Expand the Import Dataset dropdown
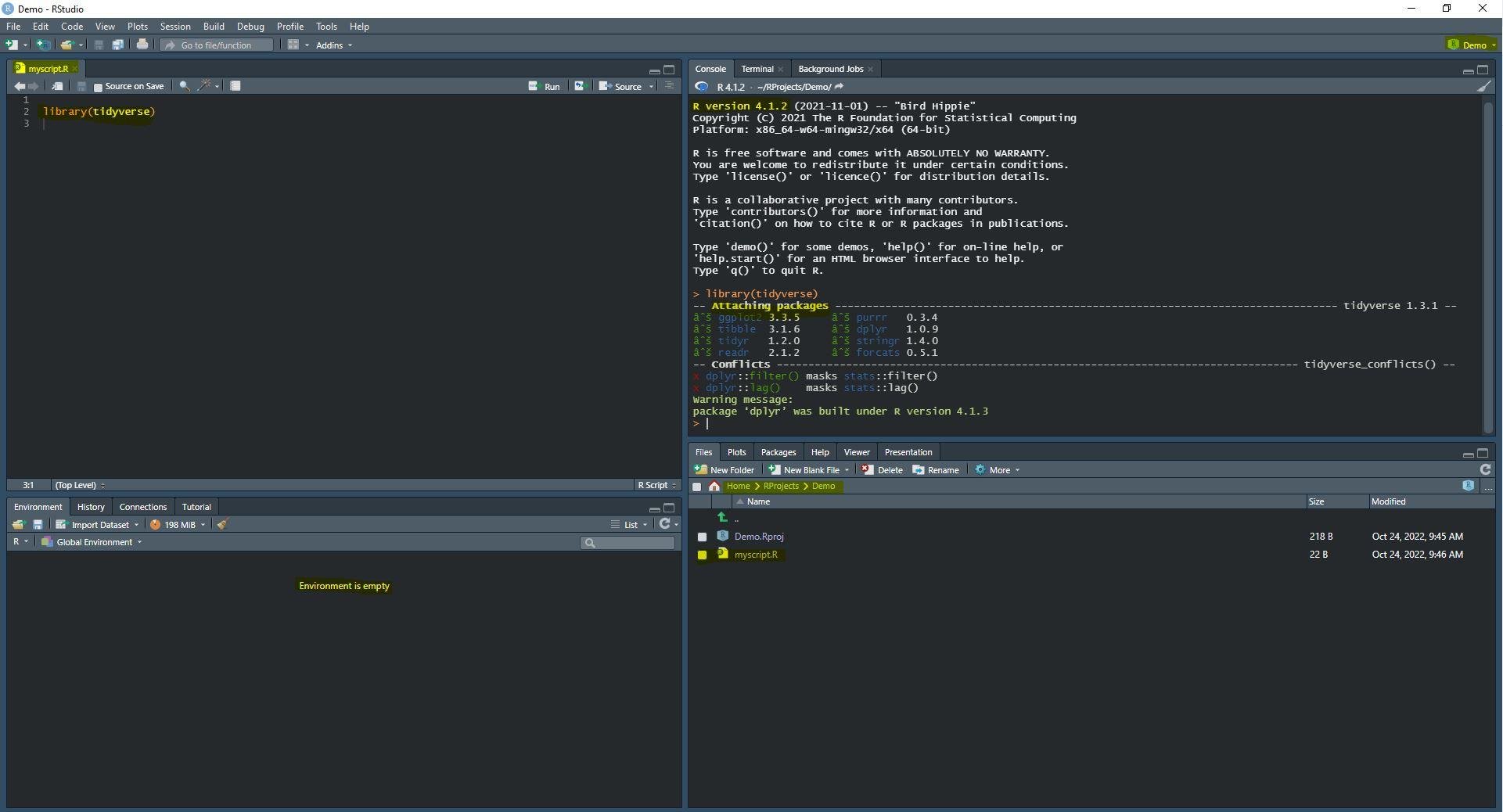Viewport: 1503px width, 812px height. coord(97,525)
